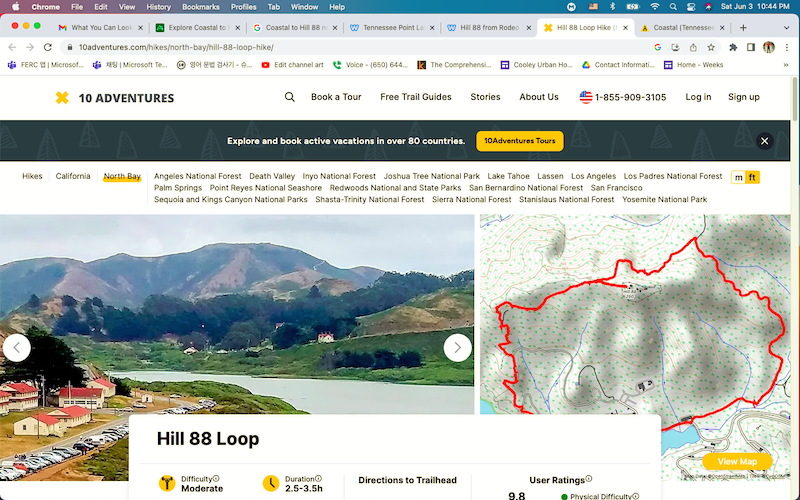The height and width of the screenshot is (500, 800).
Task: Show next photo with right arrow
Action: (x=457, y=348)
